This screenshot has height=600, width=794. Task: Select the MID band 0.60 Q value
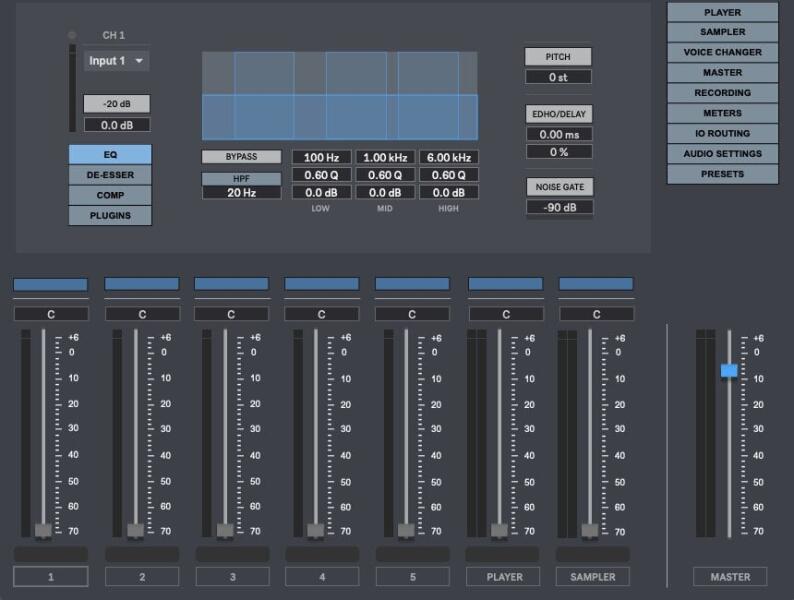point(385,175)
